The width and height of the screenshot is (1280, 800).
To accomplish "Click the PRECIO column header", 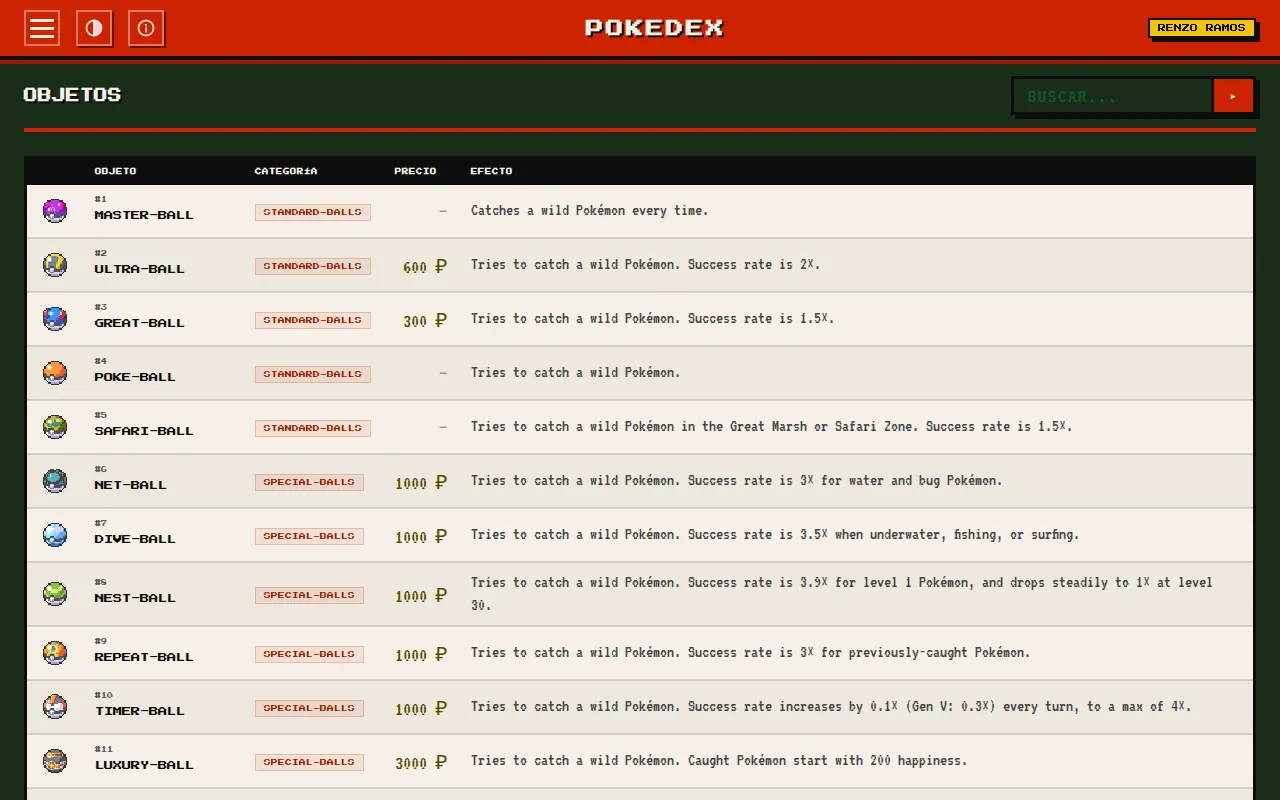I will coord(415,171).
